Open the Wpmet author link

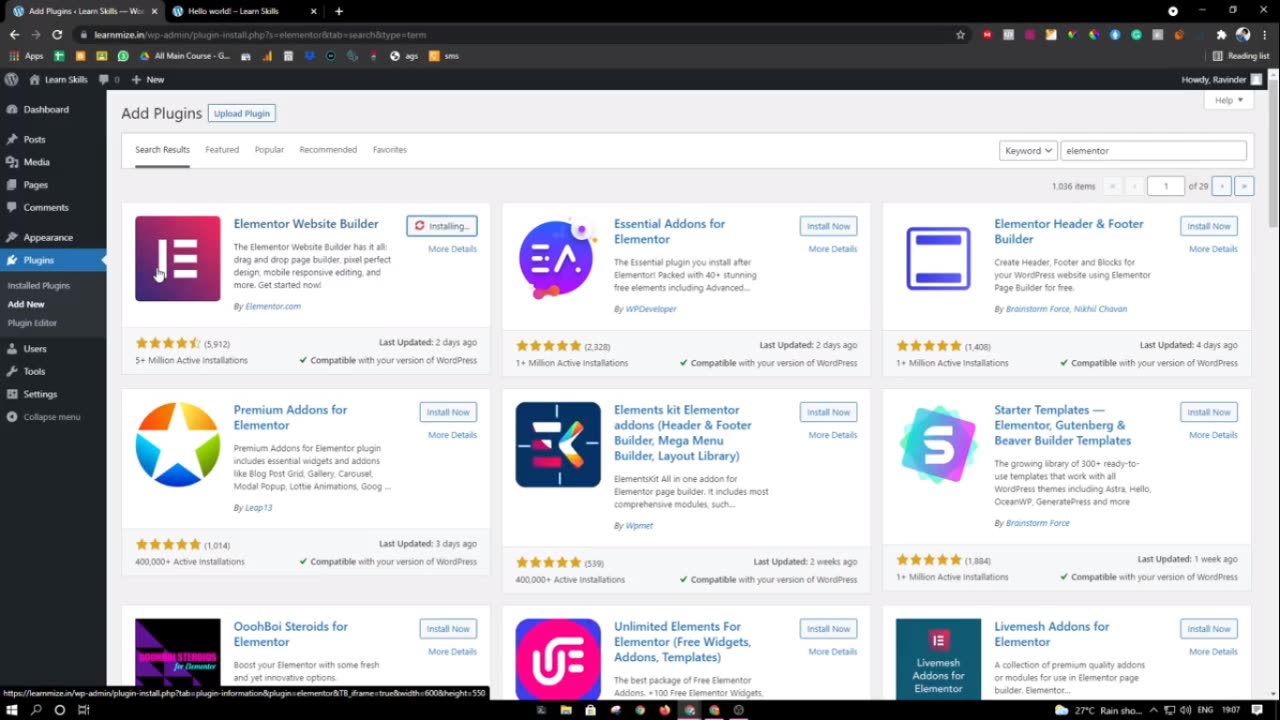coord(639,526)
